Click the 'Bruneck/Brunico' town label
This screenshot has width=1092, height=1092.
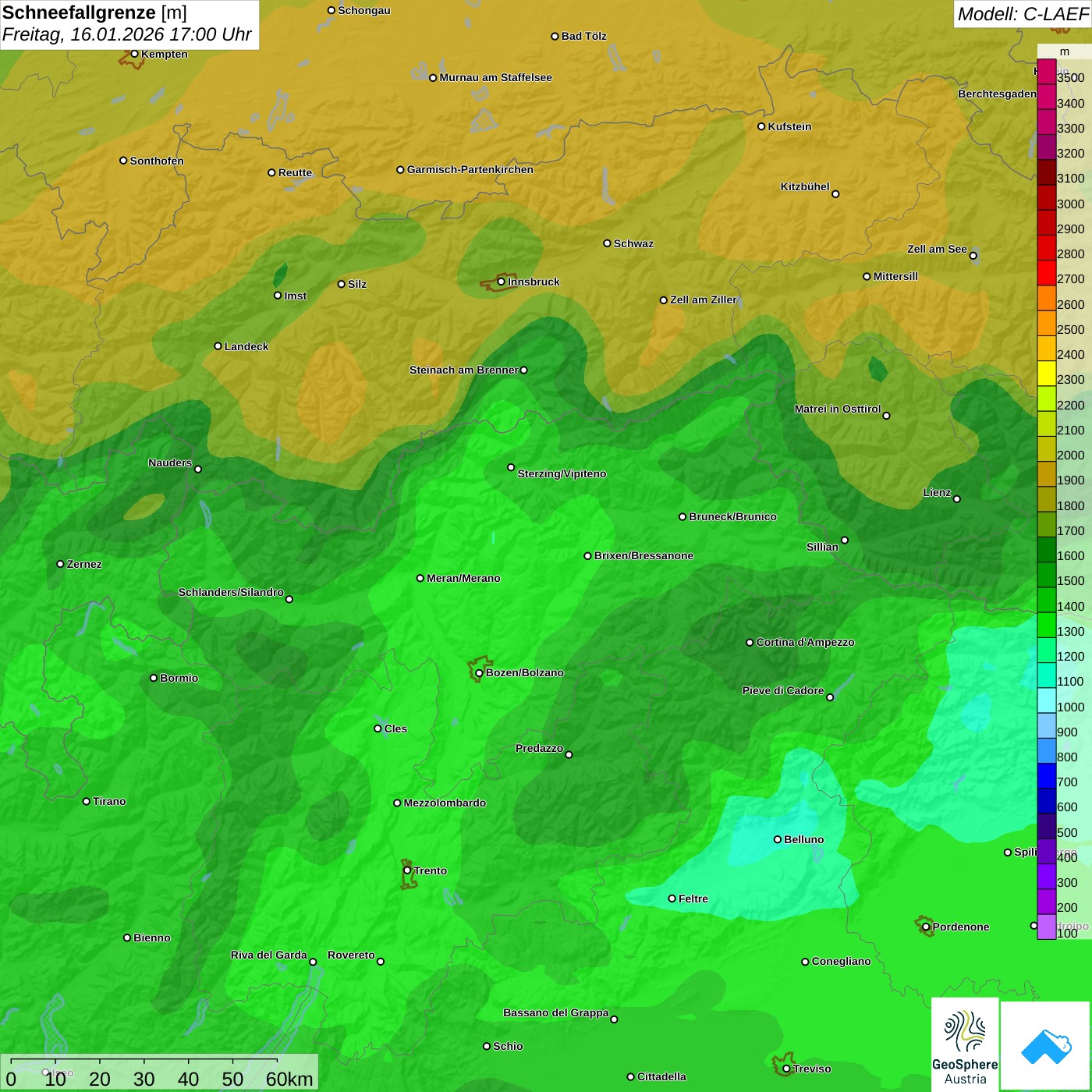point(732,516)
